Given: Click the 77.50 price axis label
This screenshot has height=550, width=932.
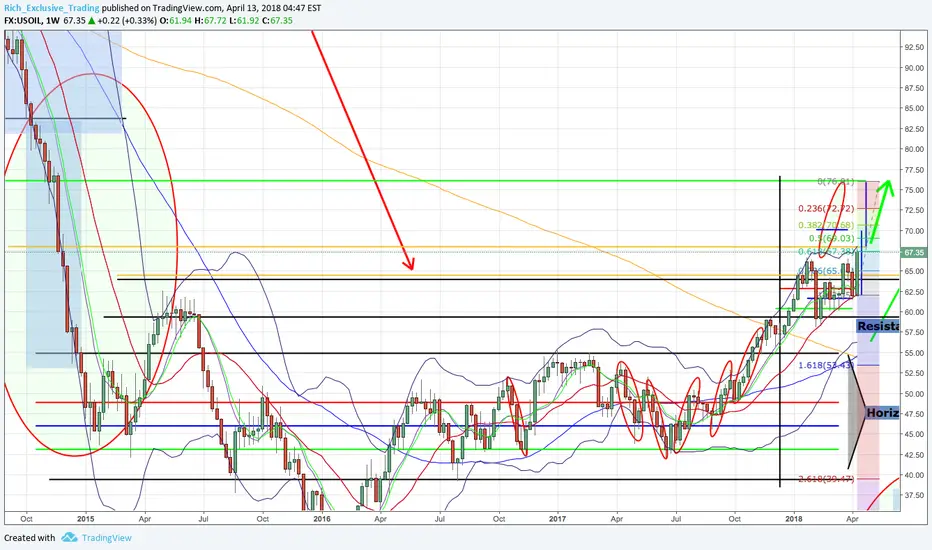Looking at the screenshot, I should pyautogui.click(x=914, y=169).
